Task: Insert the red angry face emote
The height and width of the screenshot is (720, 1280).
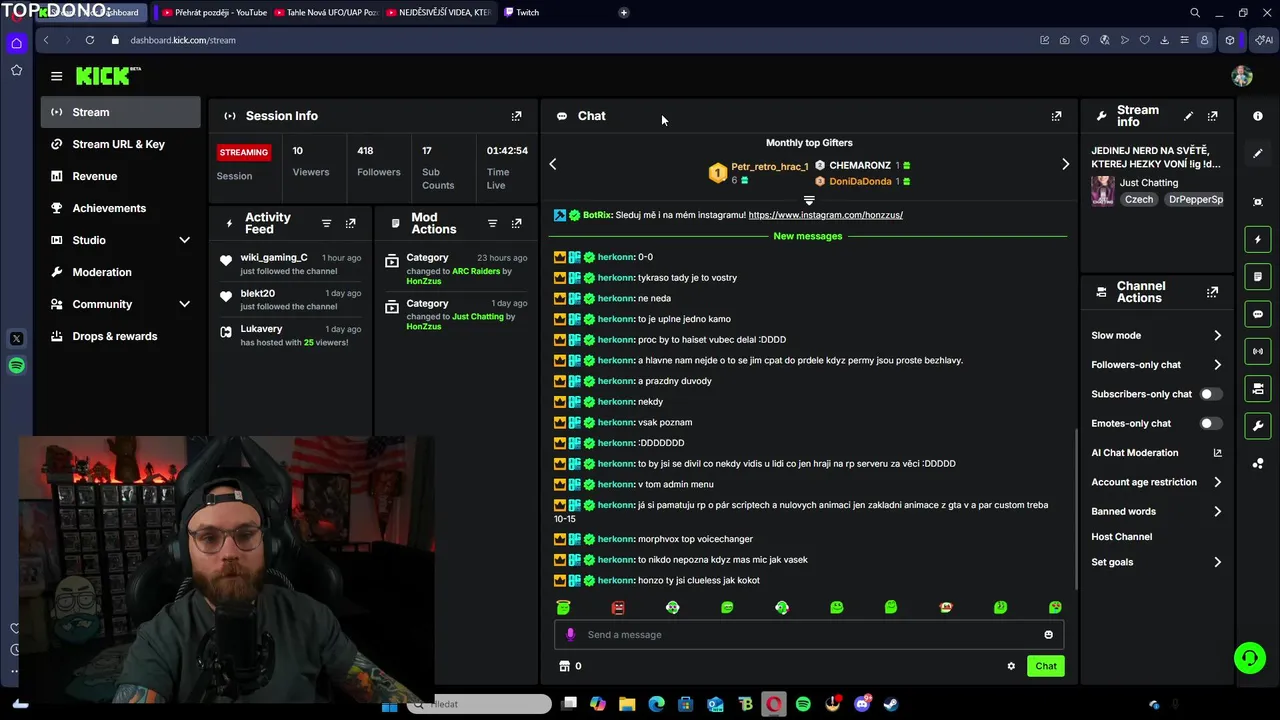Action: (x=618, y=607)
